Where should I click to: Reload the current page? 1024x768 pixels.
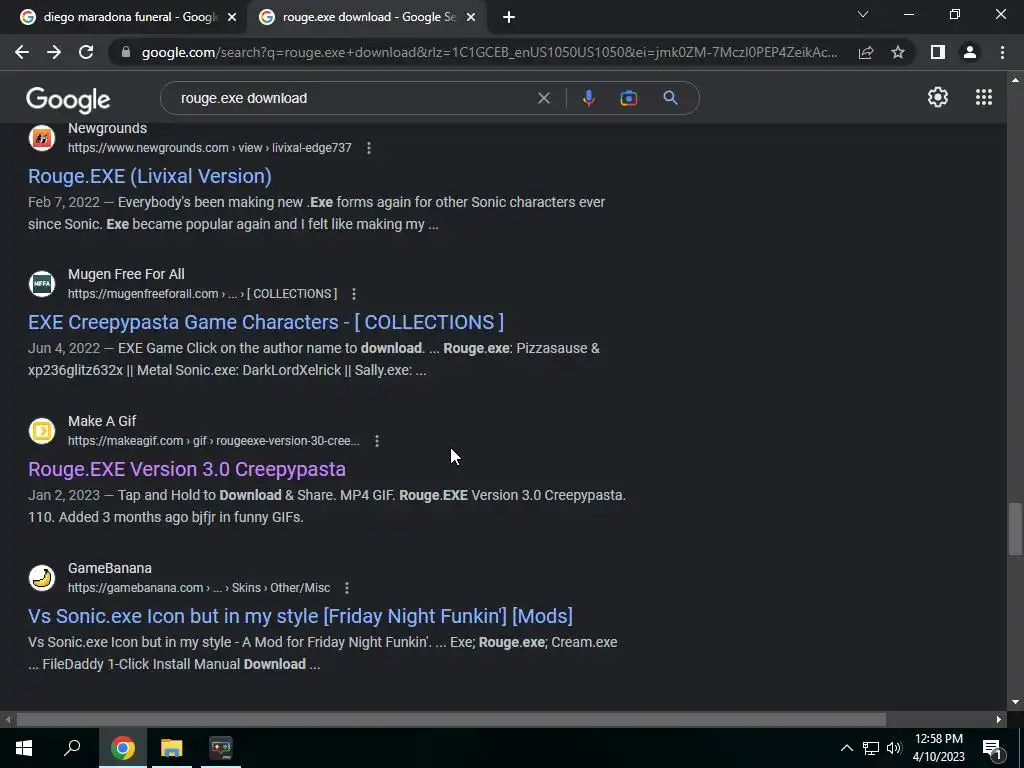(x=86, y=52)
